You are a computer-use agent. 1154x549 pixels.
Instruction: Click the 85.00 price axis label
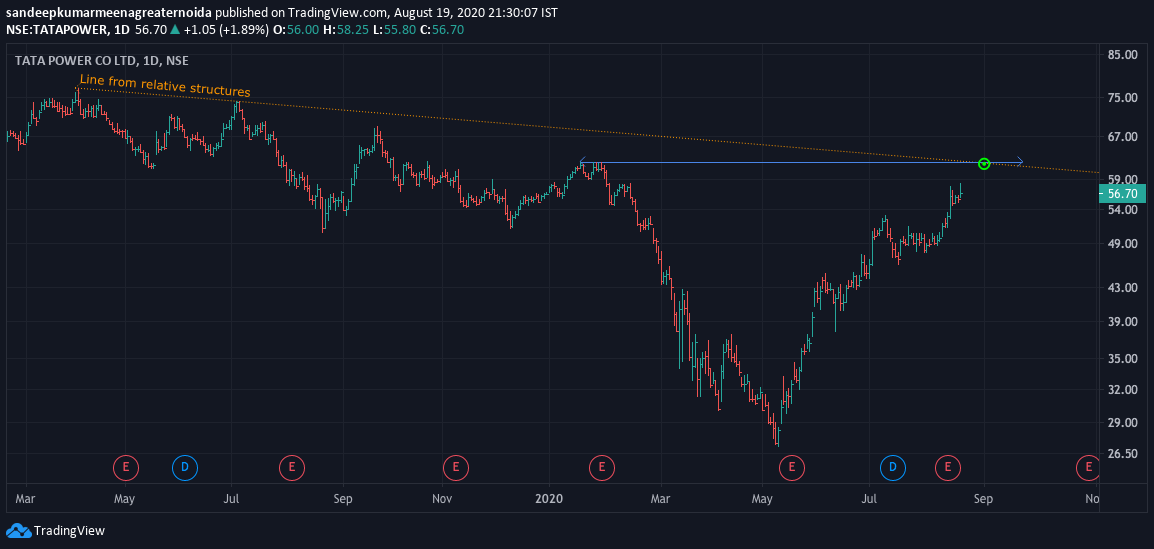point(1122,54)
